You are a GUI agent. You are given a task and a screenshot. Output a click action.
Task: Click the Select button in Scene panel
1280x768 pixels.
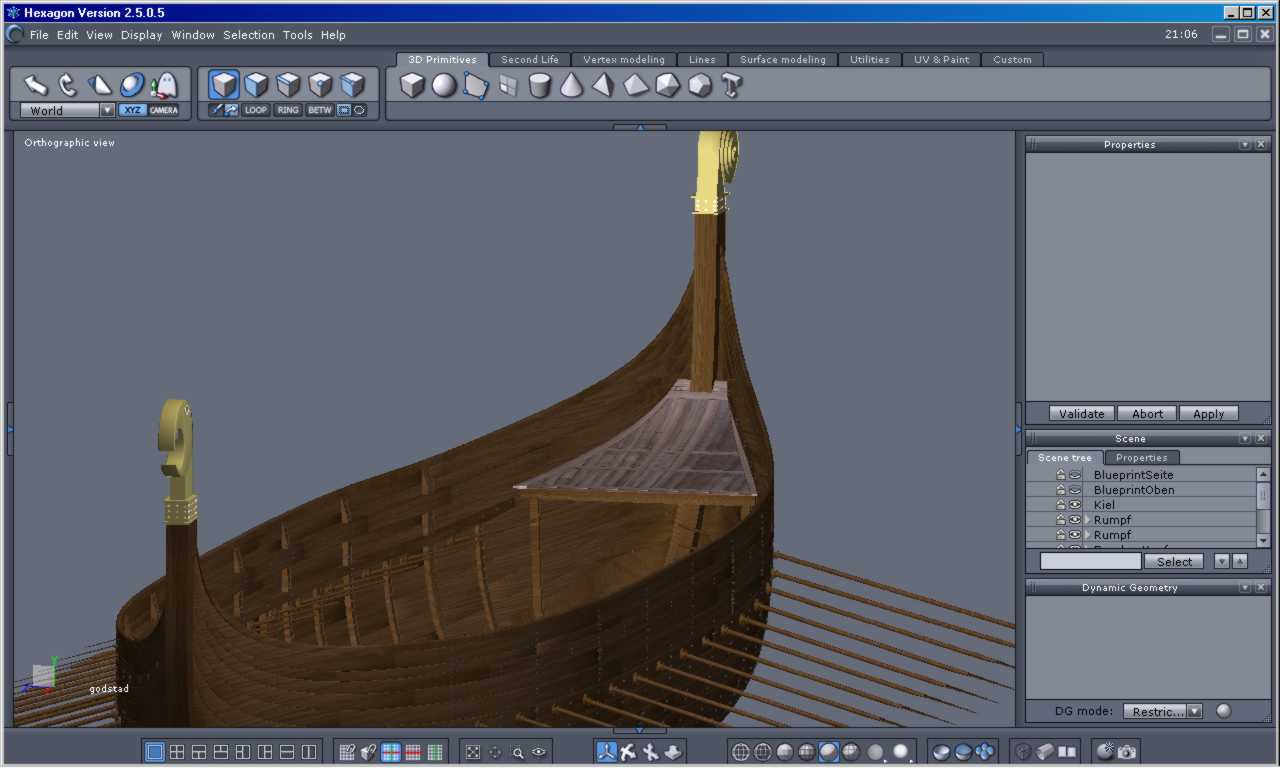coord(1174,561)
